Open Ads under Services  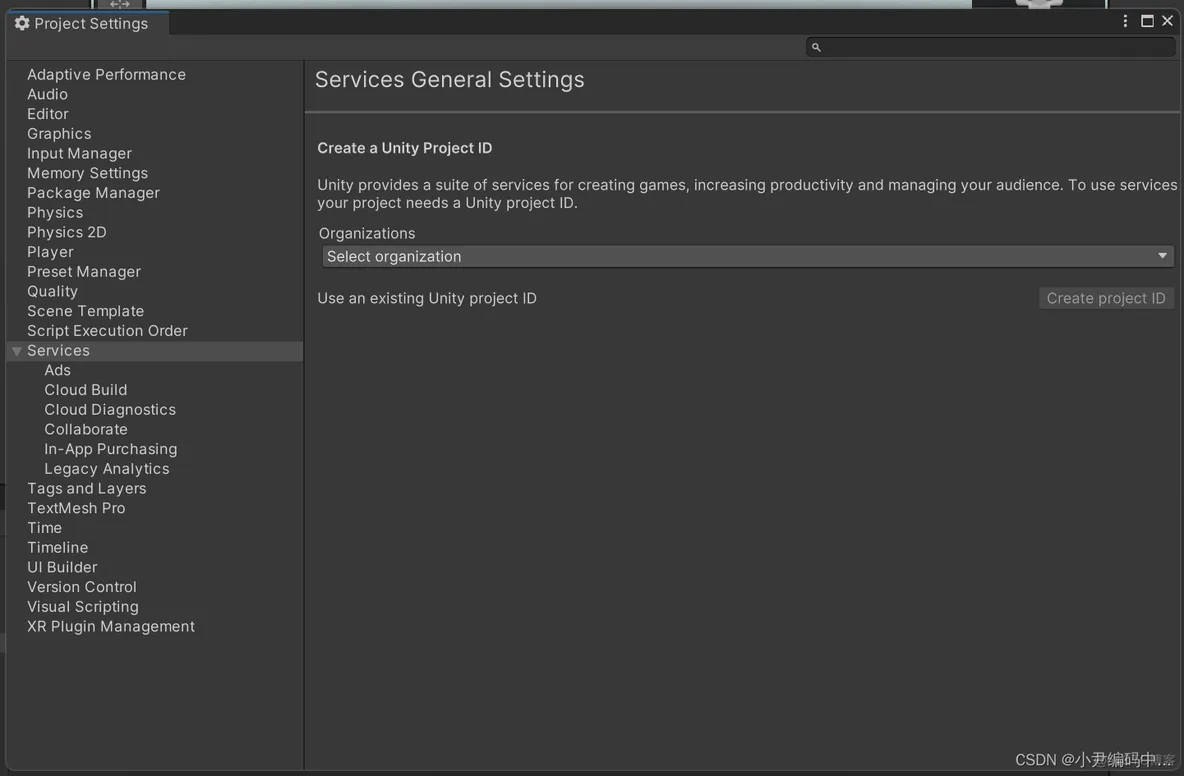click(x=57, y=370)
